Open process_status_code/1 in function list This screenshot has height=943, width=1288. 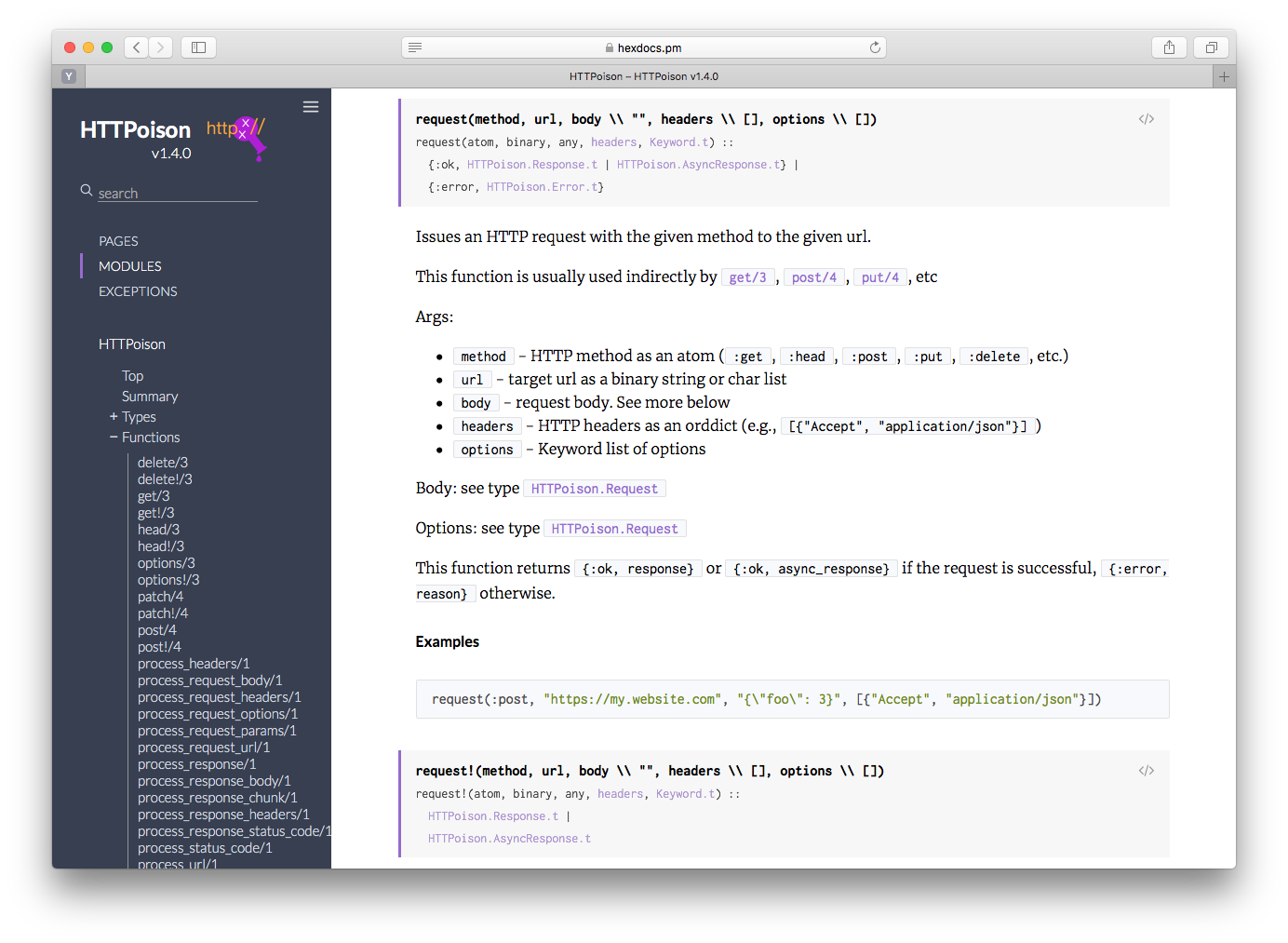[x=205, y=848]
